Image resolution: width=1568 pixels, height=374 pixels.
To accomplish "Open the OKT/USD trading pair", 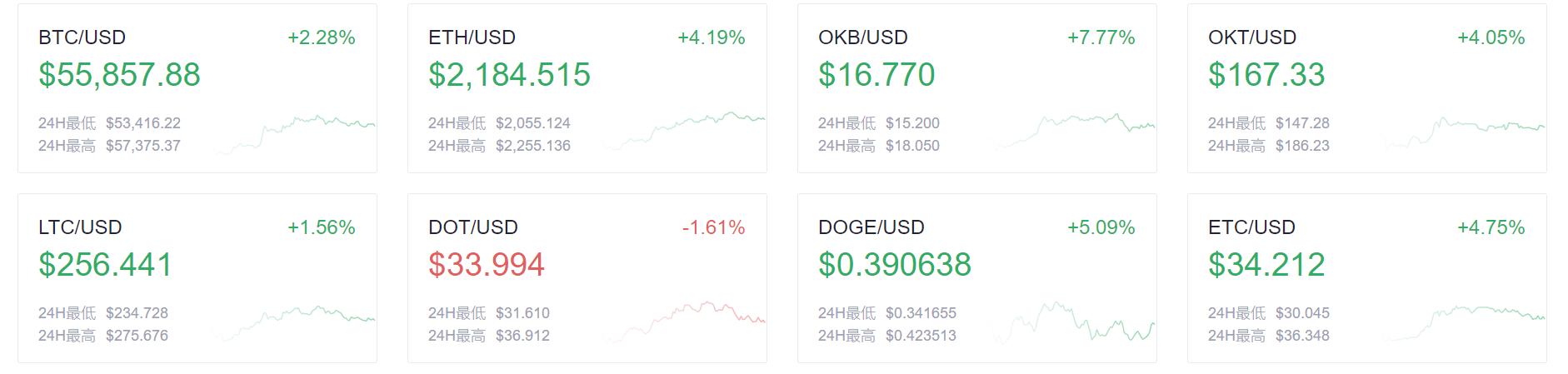I will click(x=1252, y=37).
